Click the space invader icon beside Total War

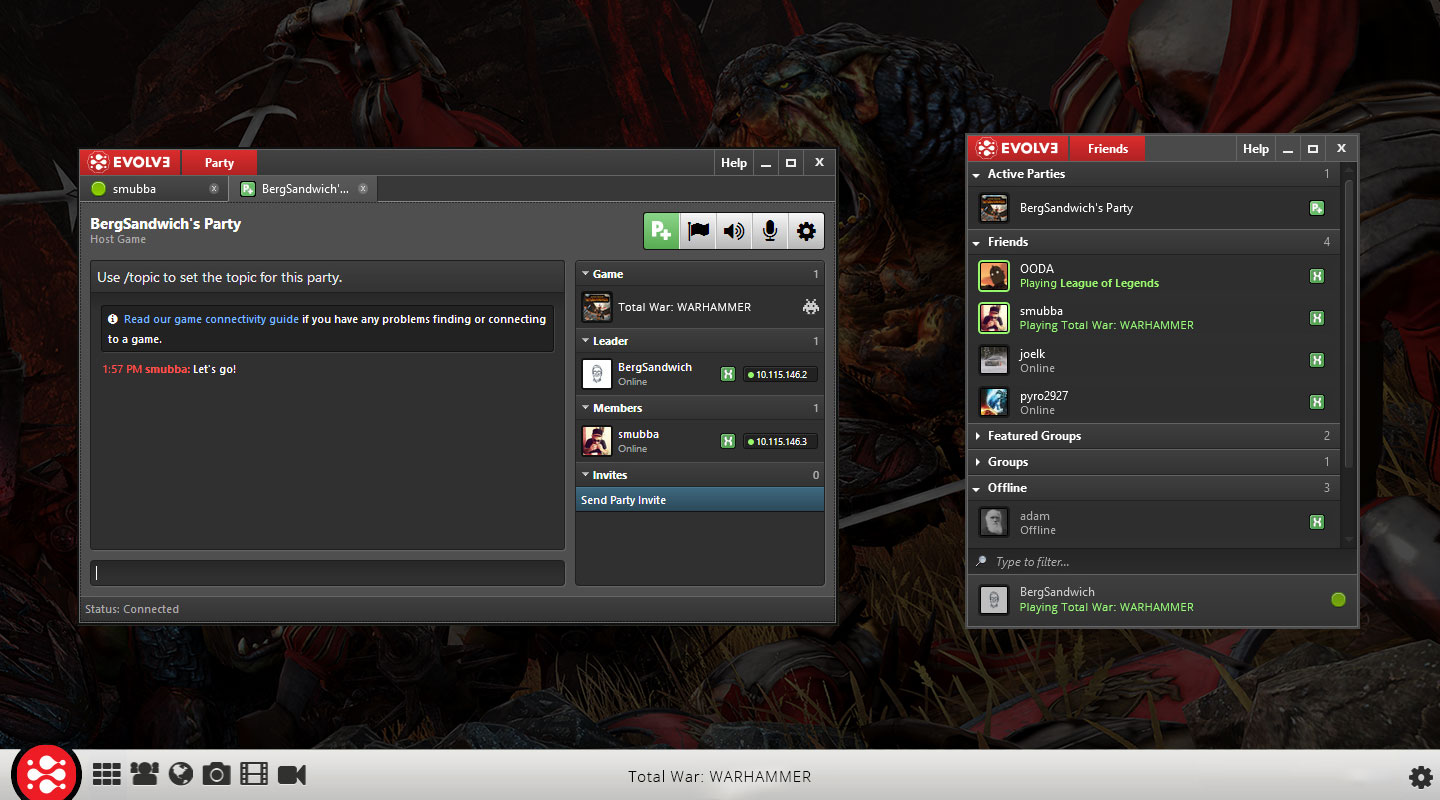[810, 307]
